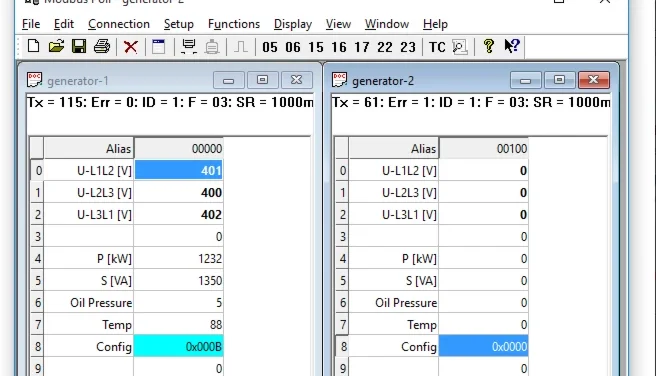Open the Display menu
This screenshot has height=376, width=656.
pos(293,24)
